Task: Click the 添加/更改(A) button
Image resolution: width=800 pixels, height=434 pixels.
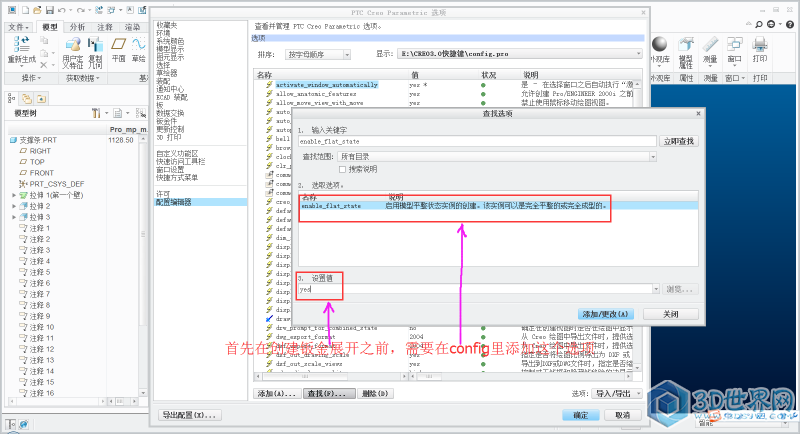Action: click(x=606, y=314)
